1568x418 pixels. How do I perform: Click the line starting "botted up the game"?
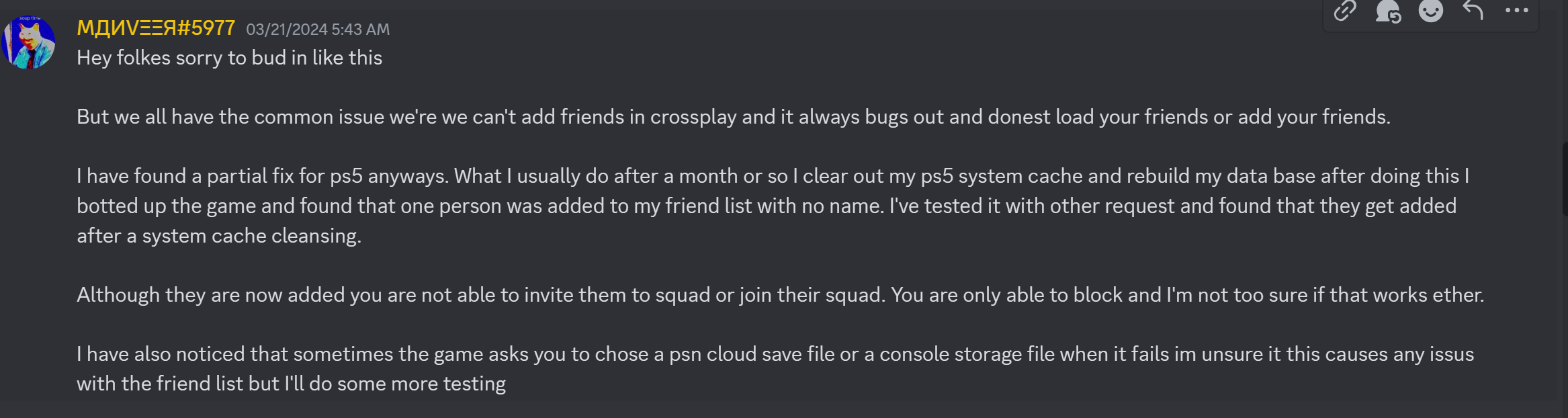coord(766,206)
